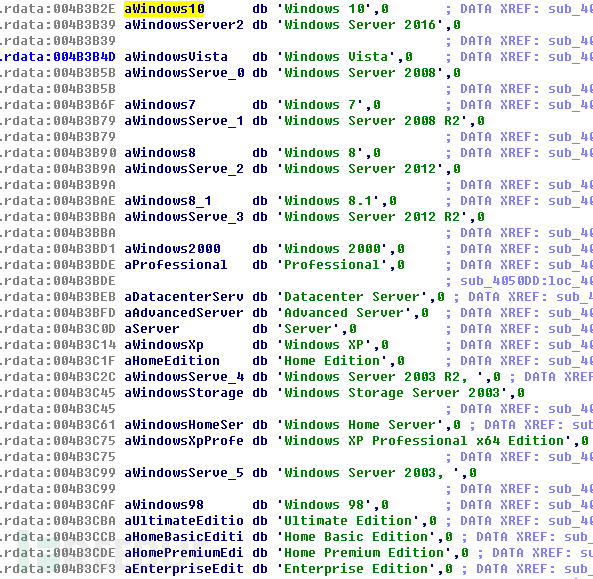593x579 pixels.
Task: Select the aAdvancedServer label
Action: (x=184, y=313)
